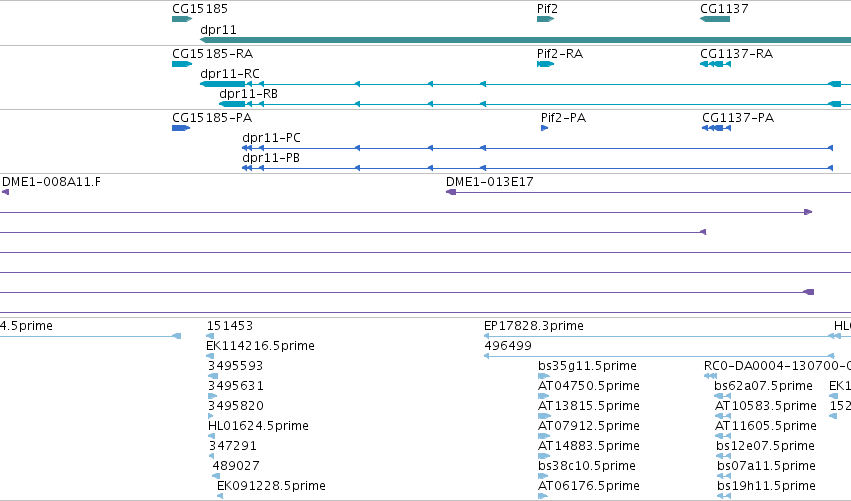Viewport: 851px width, 501px height.
Task: Select the DME1-008A11.F arrow glyph
Action: [x=5, y=192]
